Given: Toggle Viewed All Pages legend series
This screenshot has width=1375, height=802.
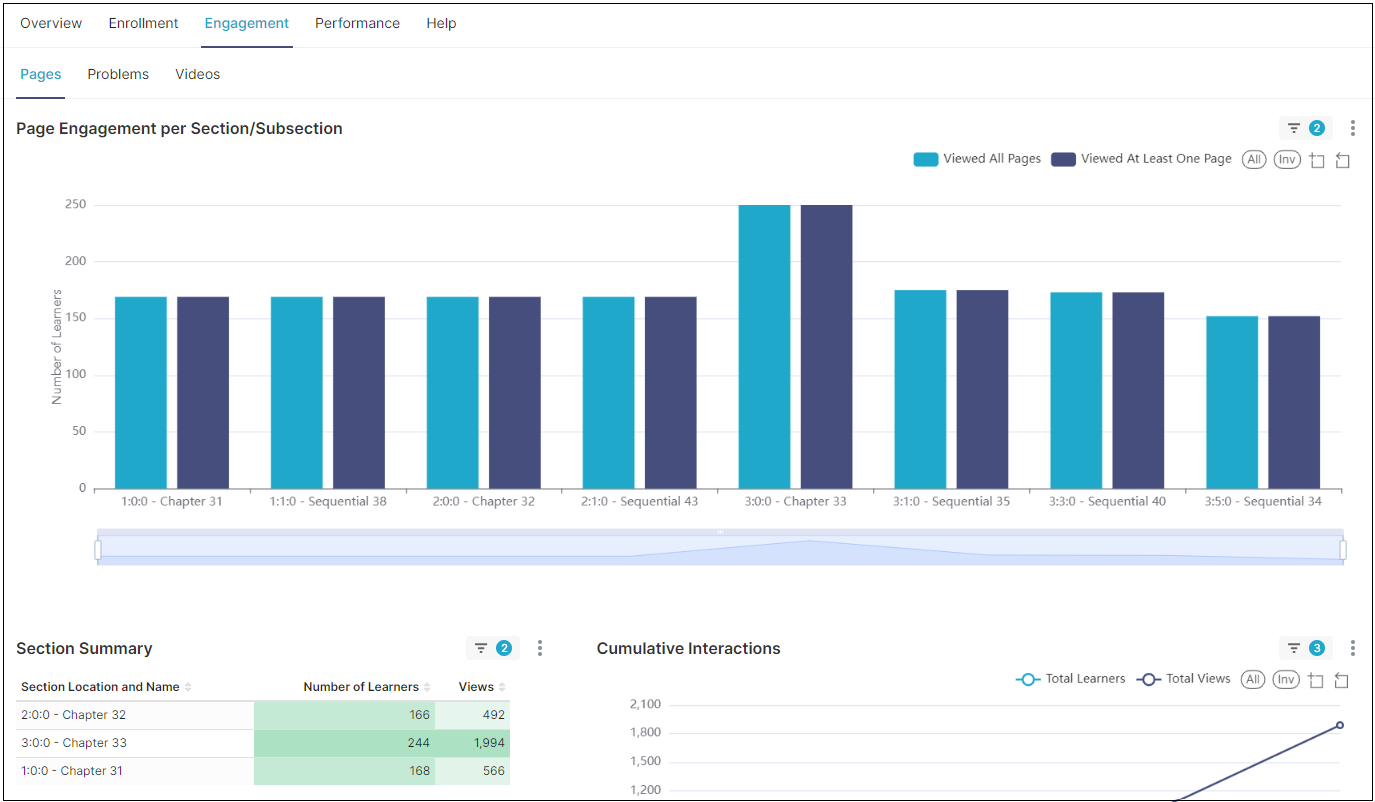Looking at the screenshot, I should click(x=977, y=159).
